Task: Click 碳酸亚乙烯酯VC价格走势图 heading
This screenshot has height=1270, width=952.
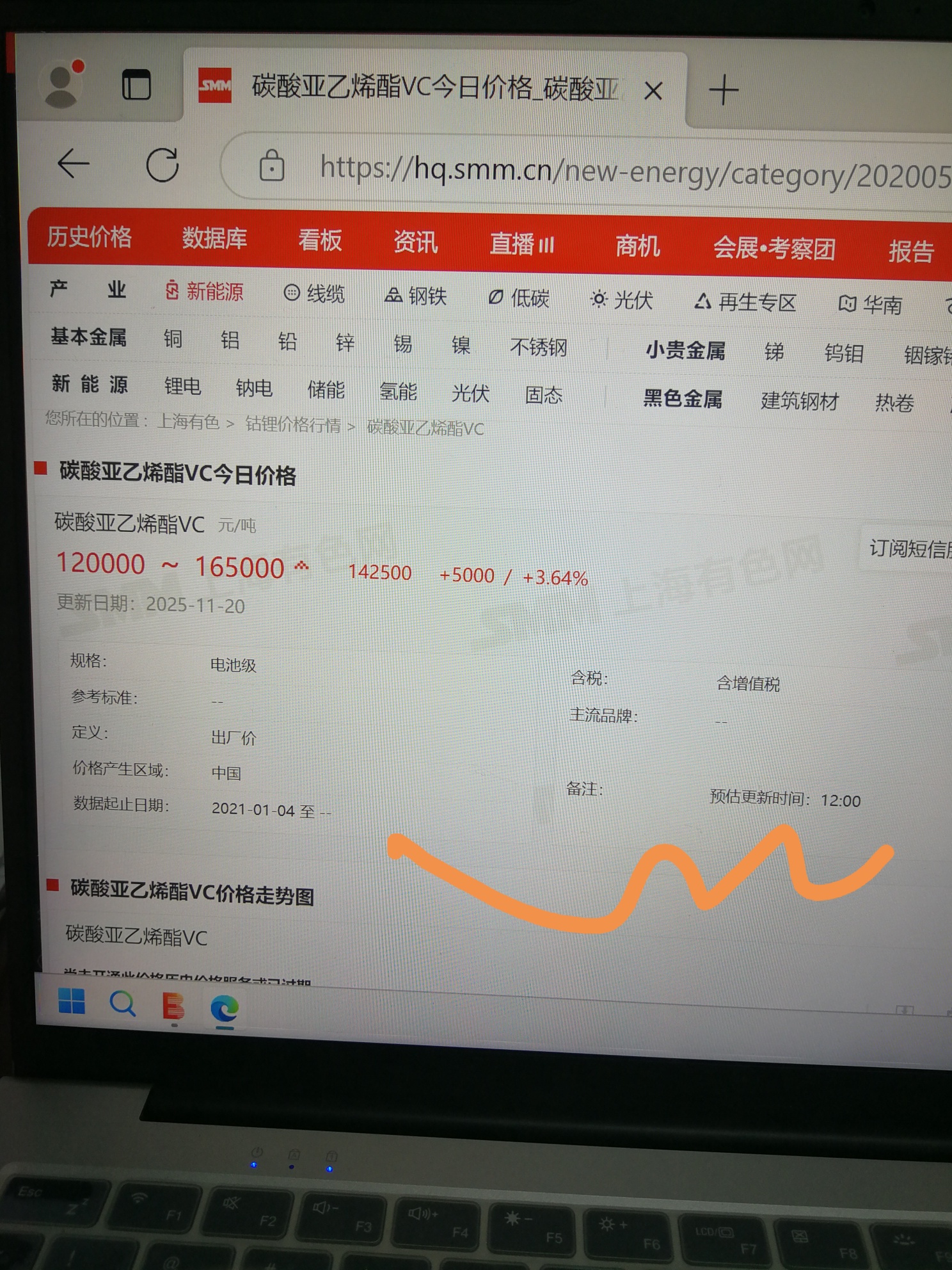Action: pyautogui.click(x=192, y=892)
